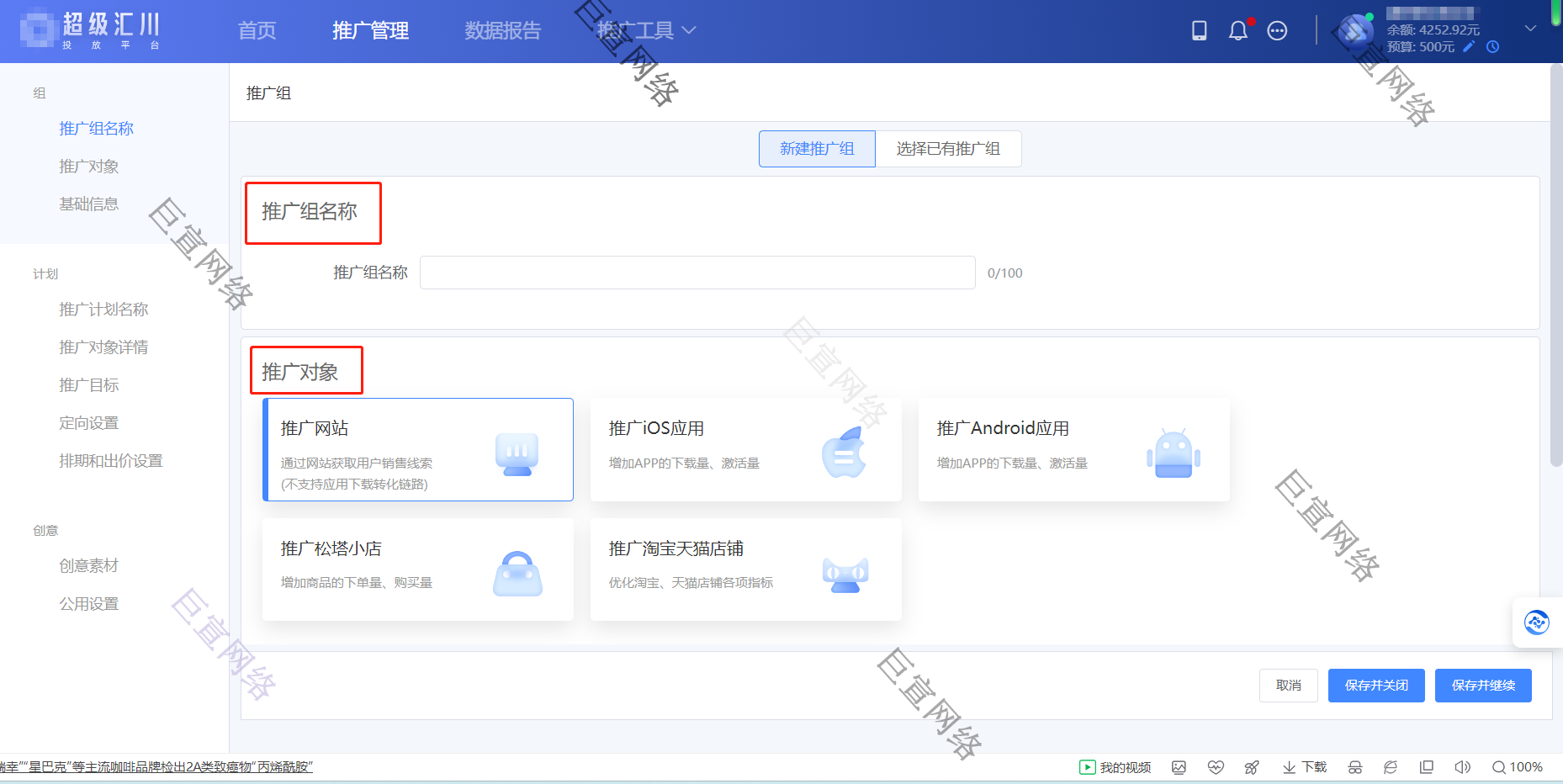
Task: Click the Android robot icon
Action: tap(1174, 453)
